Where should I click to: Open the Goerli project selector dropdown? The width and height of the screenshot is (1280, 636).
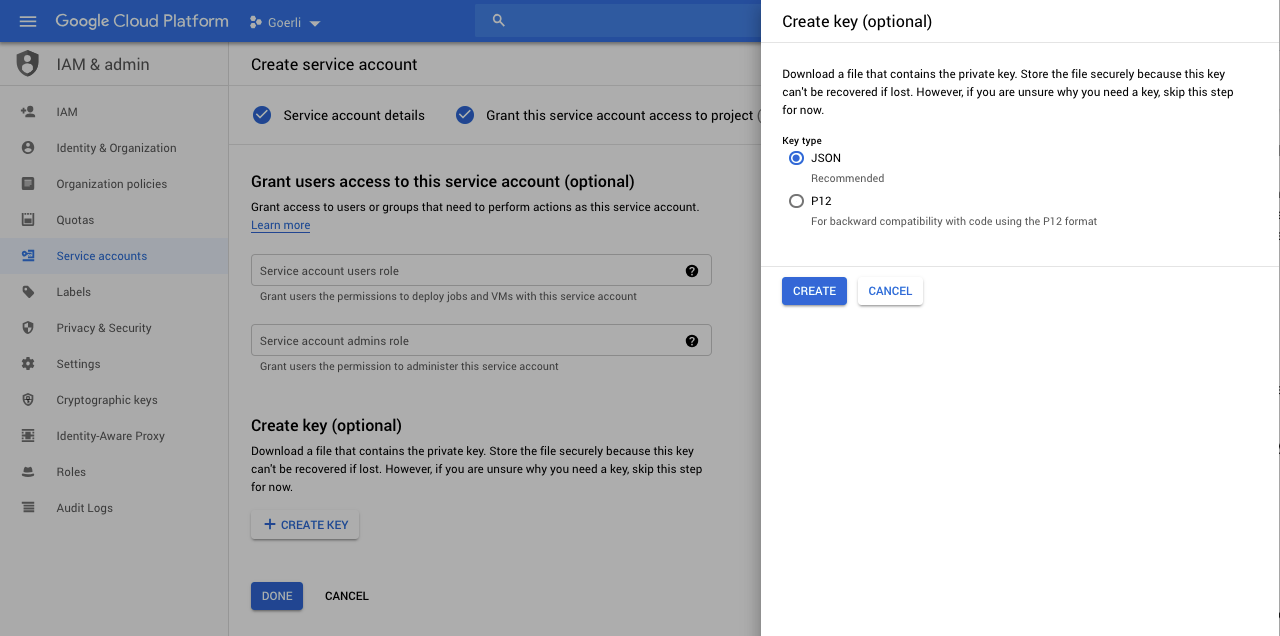(285, 22)
